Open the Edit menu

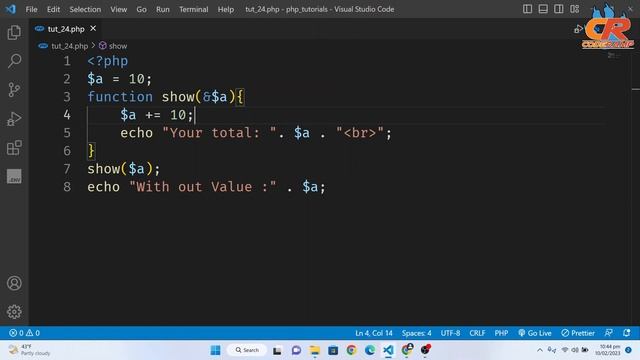pos(53,9)
